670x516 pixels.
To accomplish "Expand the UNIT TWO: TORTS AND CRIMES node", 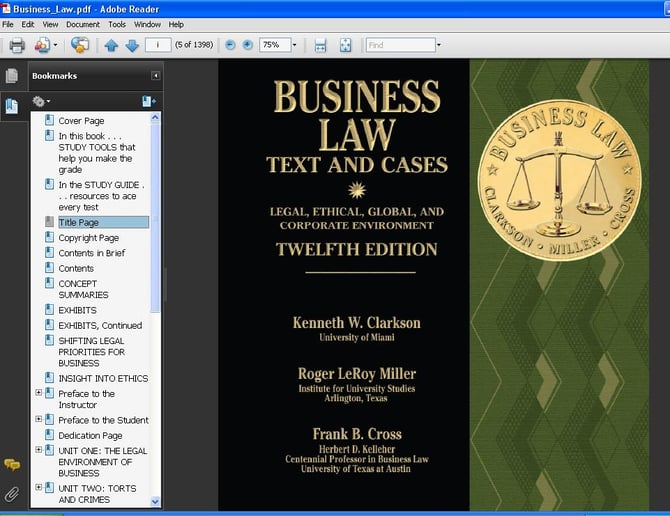I will (x=38, y=487).
